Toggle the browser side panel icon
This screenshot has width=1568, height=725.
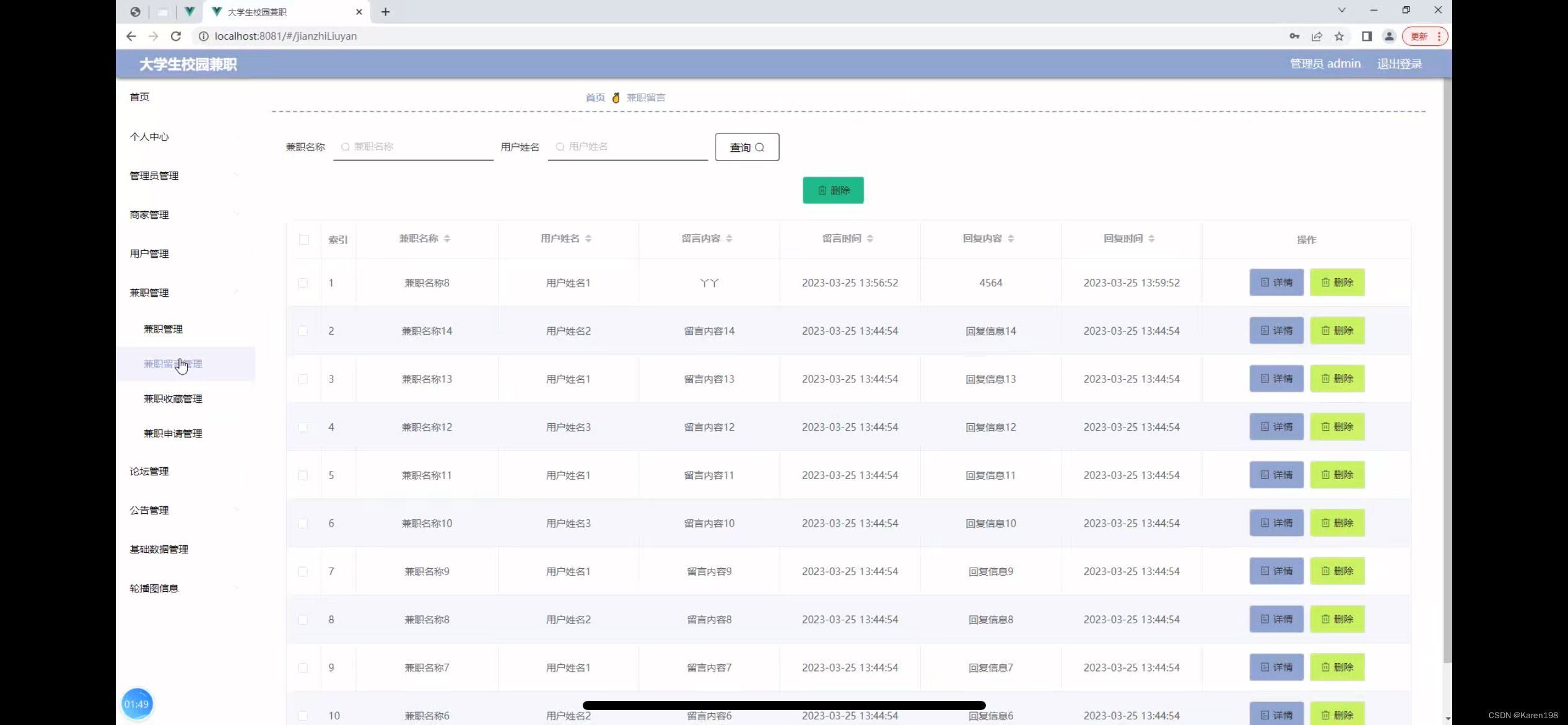click(x=1366, y=36)
